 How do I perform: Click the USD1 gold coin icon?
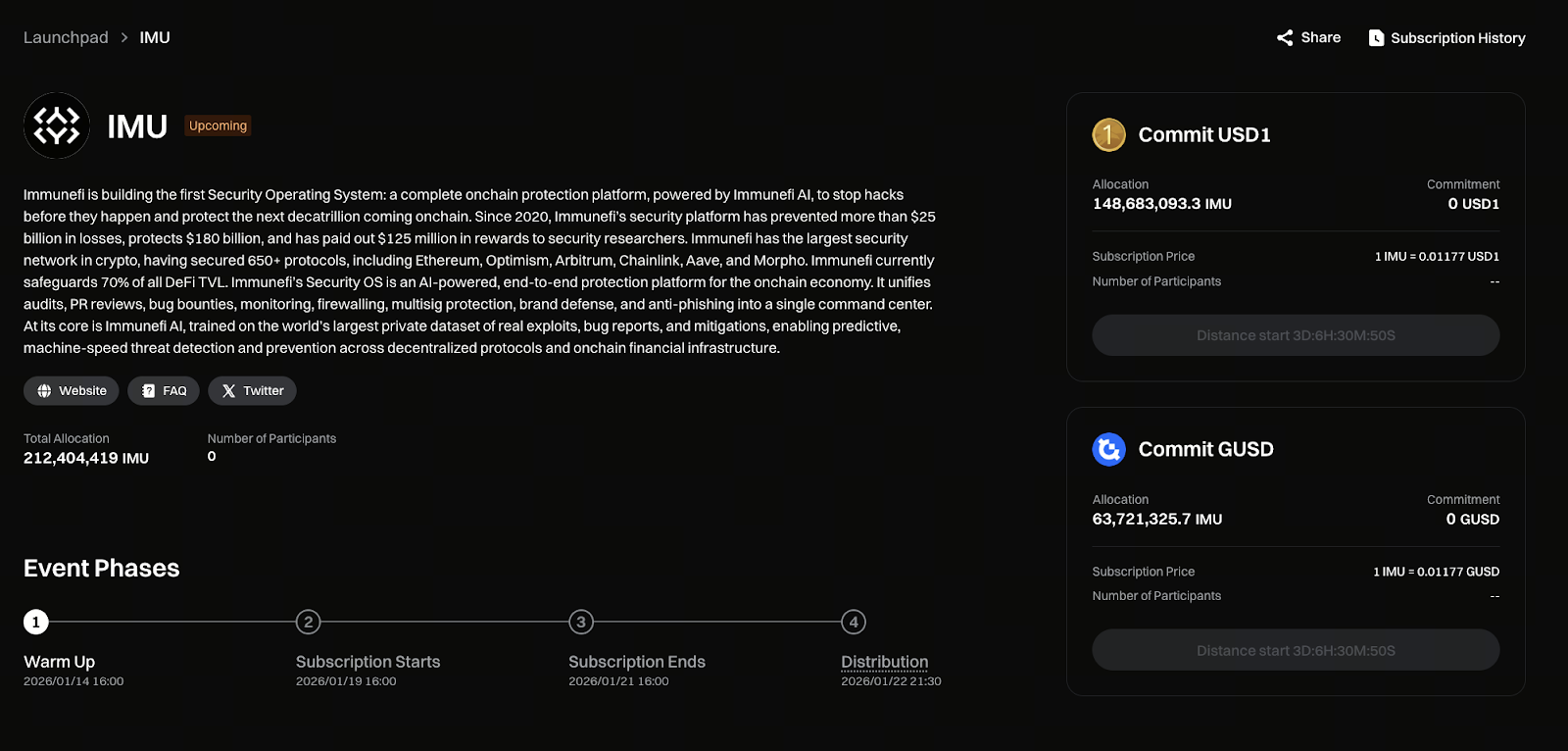(1108, 135)
